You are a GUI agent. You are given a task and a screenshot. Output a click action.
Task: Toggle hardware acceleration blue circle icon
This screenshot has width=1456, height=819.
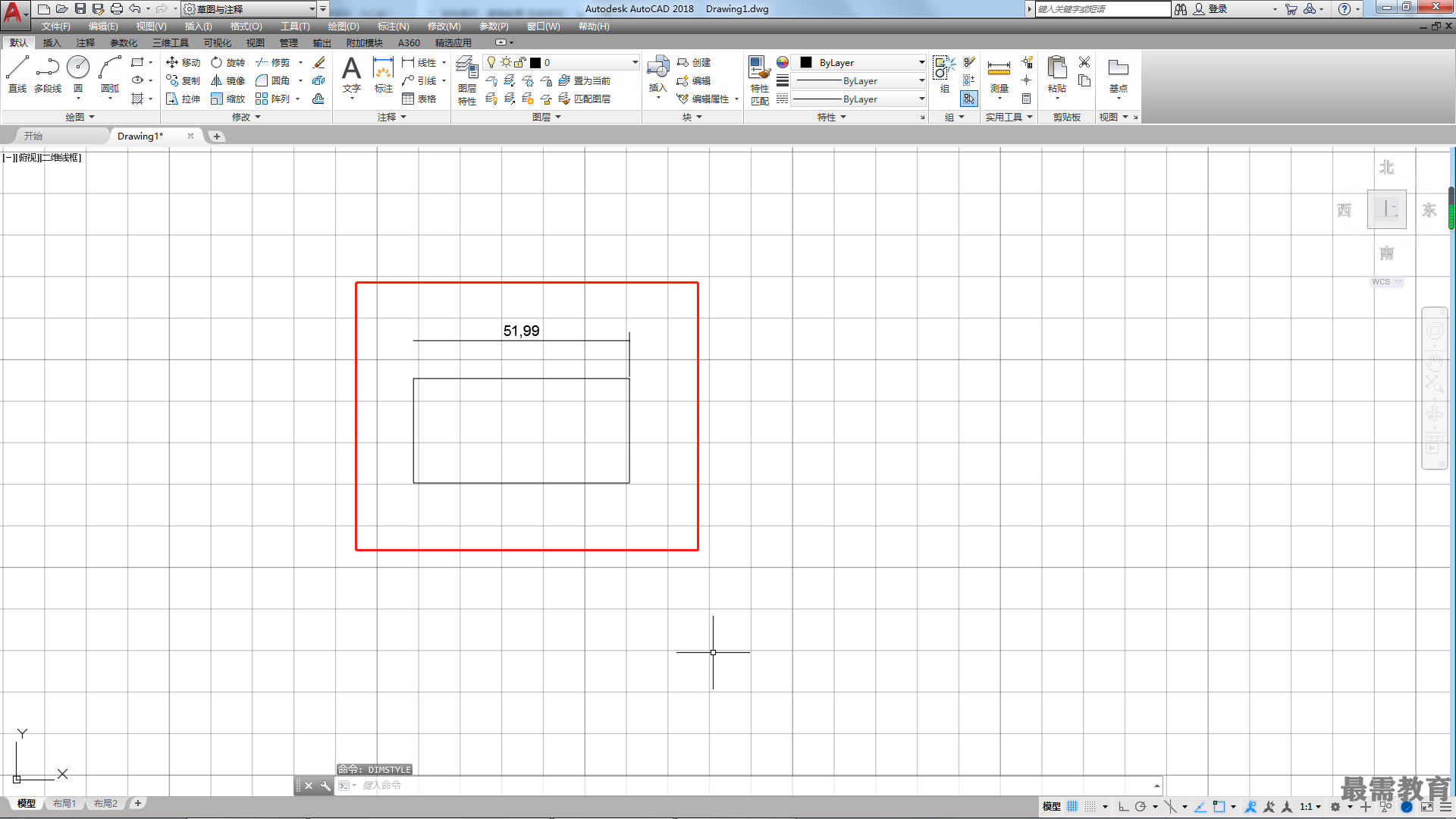(1407, 807)
